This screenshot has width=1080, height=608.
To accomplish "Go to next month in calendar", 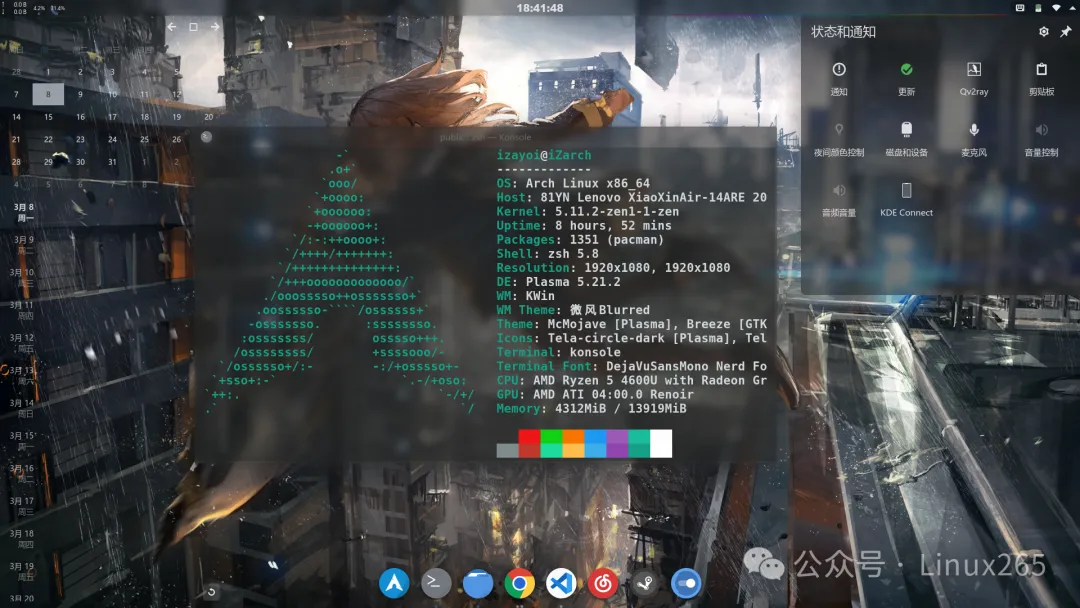I will click(x=215, y=27).
